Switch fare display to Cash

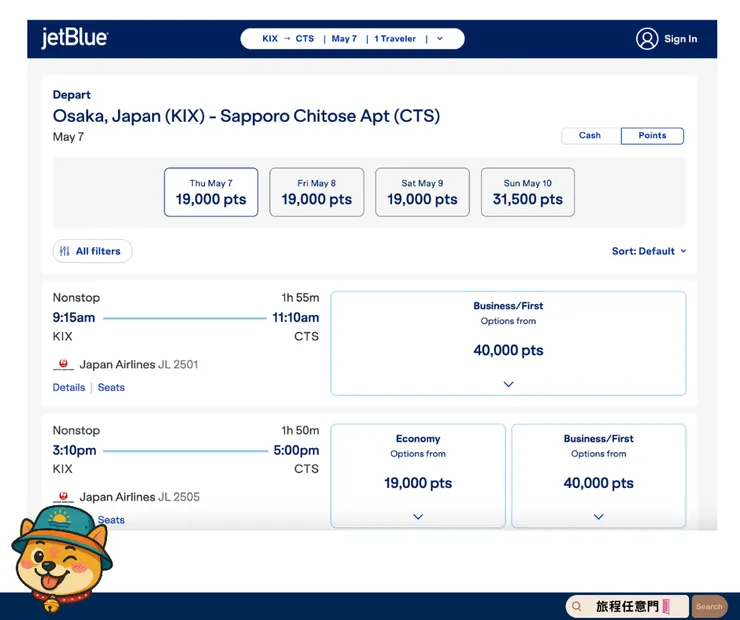590,135
